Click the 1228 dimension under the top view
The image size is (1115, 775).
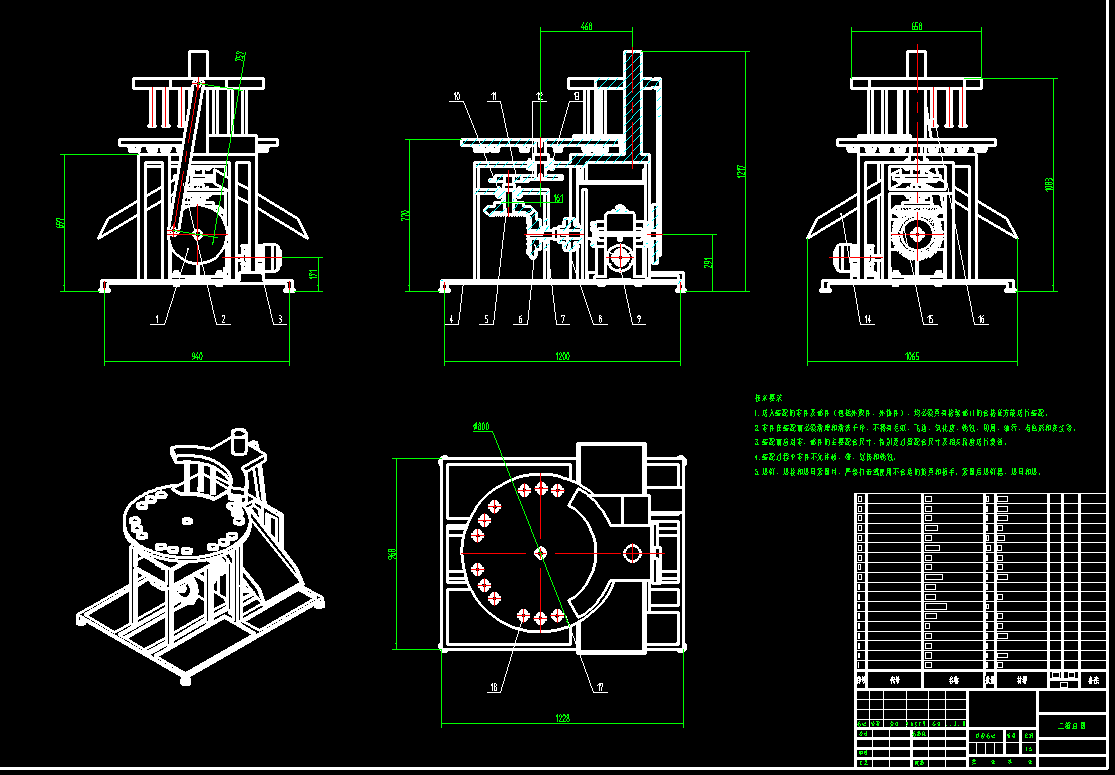562,719
